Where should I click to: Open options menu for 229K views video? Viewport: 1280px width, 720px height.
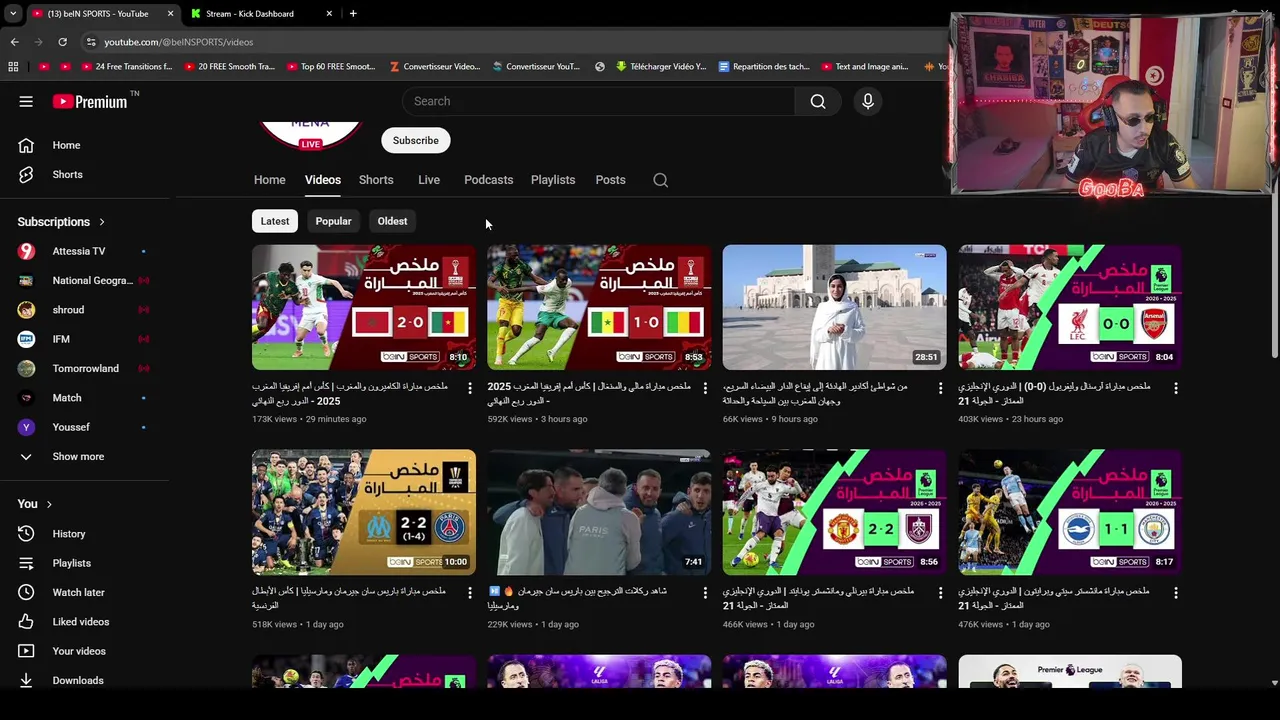click(x=705, y=593)
